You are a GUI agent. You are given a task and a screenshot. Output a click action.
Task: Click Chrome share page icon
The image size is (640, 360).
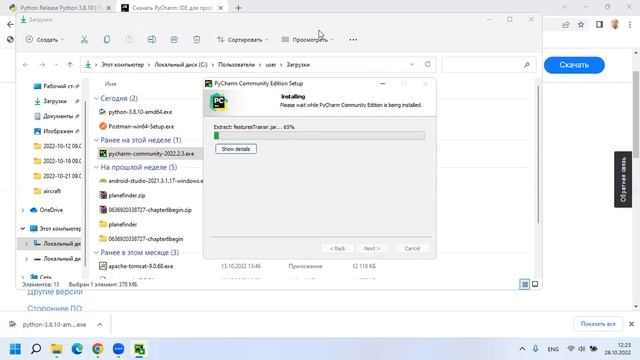pyautogui.click(x=565, y=24)
